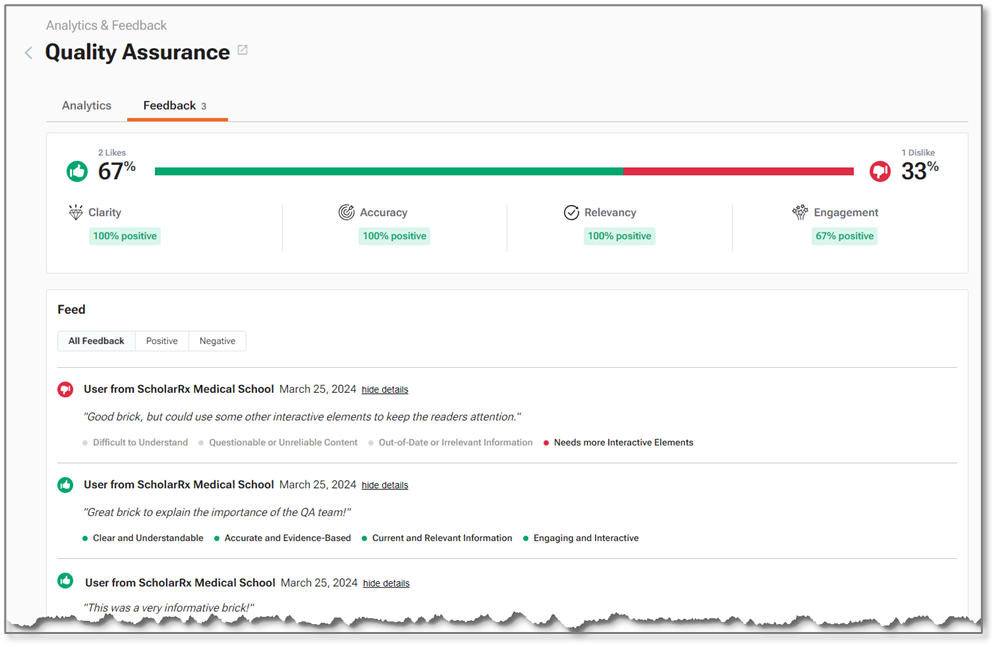
Task: Click the green portion of likes bar
Action: (388, 171)
